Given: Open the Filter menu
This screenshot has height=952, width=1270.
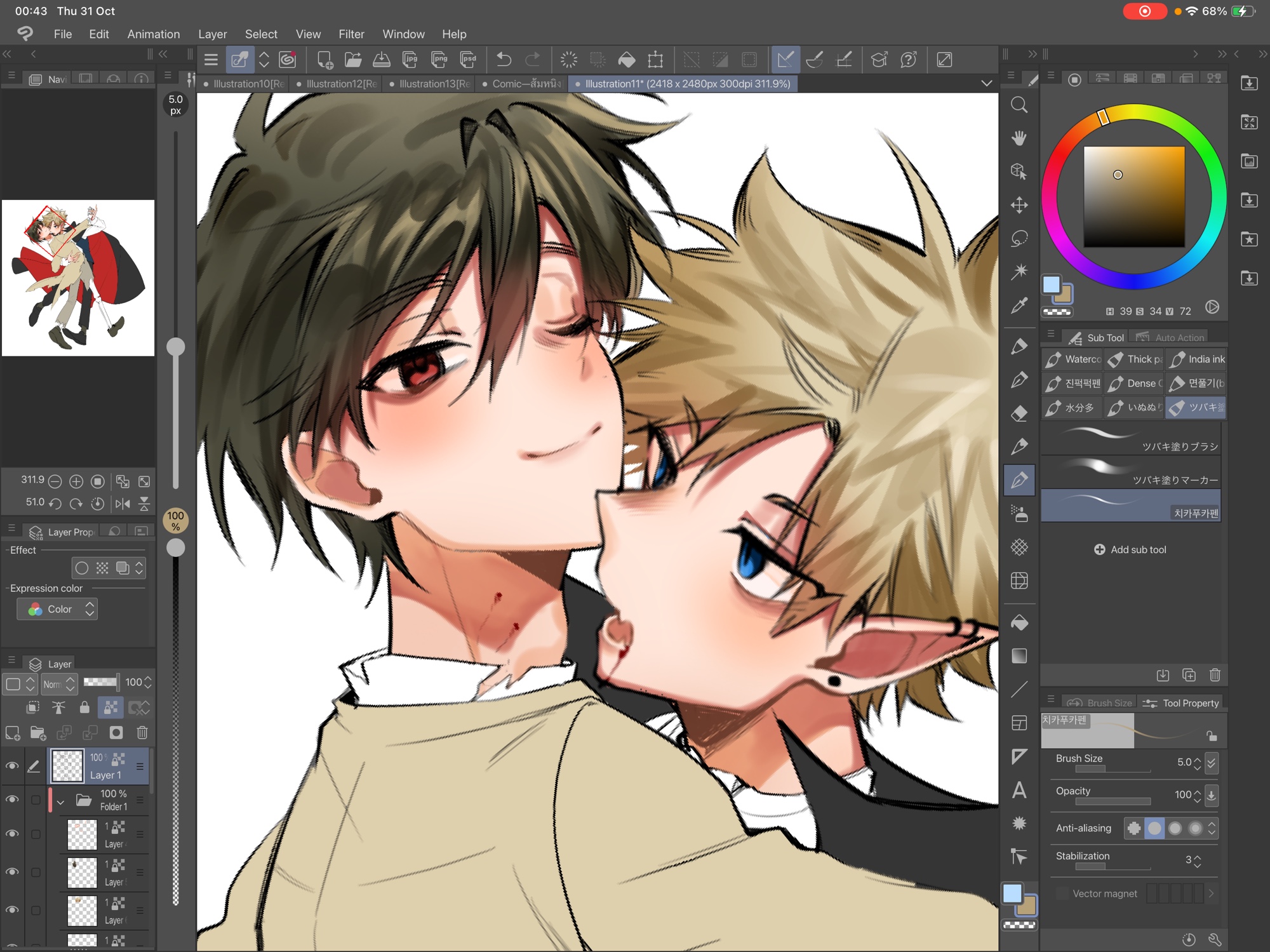Looking at the screenshot, I should click(351, 34).
